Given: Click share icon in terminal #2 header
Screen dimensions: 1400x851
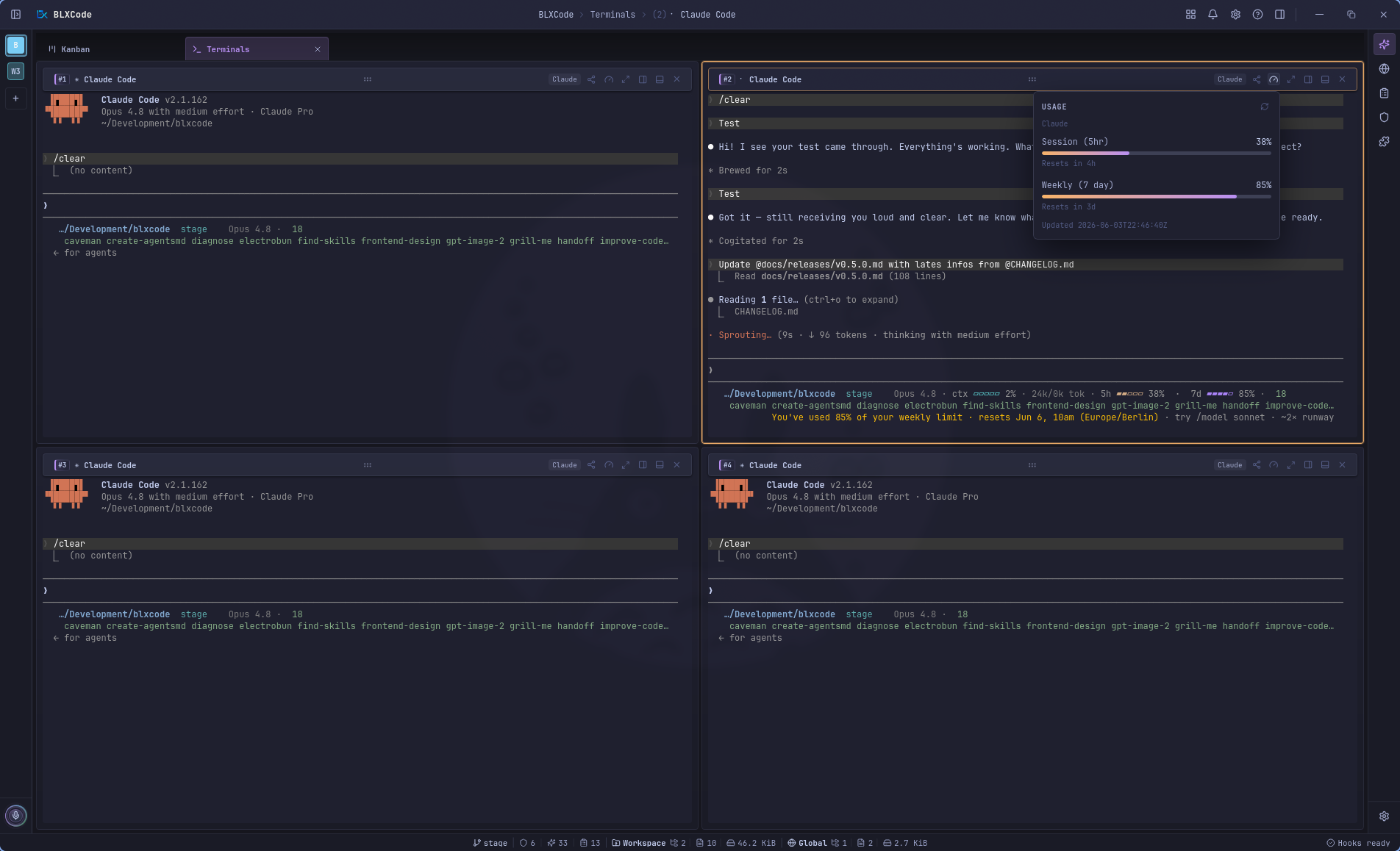Looking at the screenshot, I should coord(1257,79).
